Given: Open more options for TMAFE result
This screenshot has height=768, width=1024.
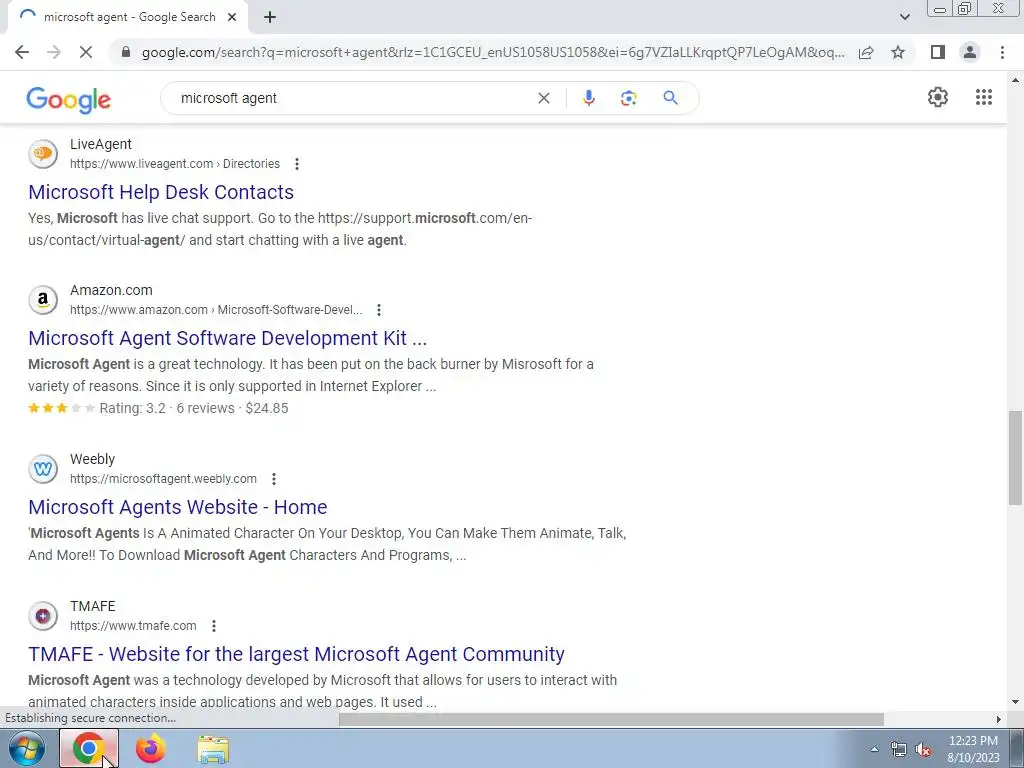Looking at the screenshot, I should tap(214, 626).
